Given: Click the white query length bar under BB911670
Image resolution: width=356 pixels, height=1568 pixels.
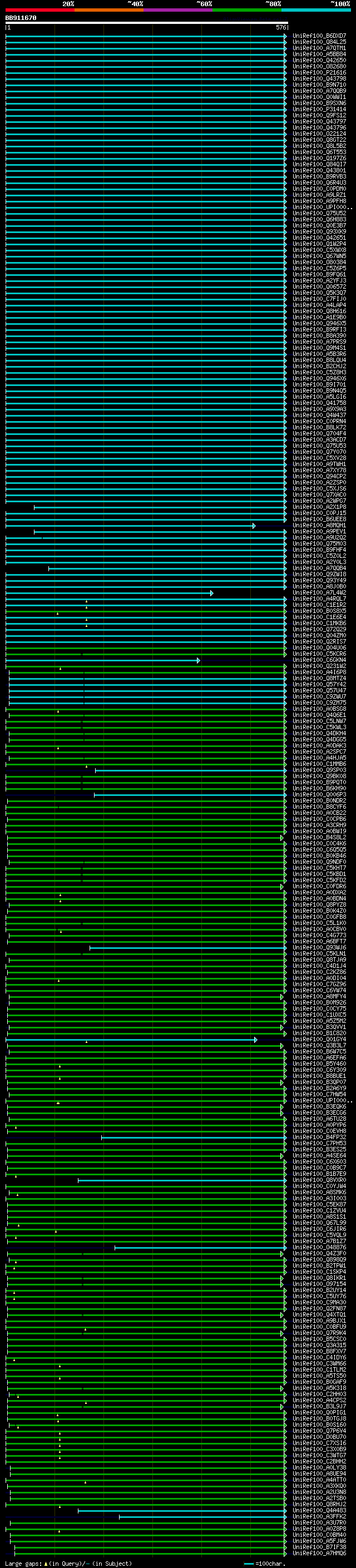Looking at the screenshot, I should [x=147, y=22].
